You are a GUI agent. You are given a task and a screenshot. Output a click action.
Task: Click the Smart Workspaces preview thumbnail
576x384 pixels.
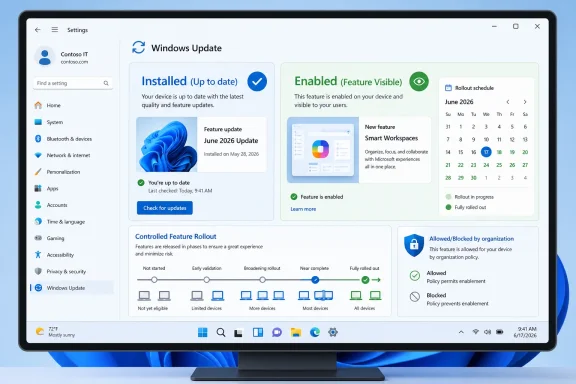[323, 150]
